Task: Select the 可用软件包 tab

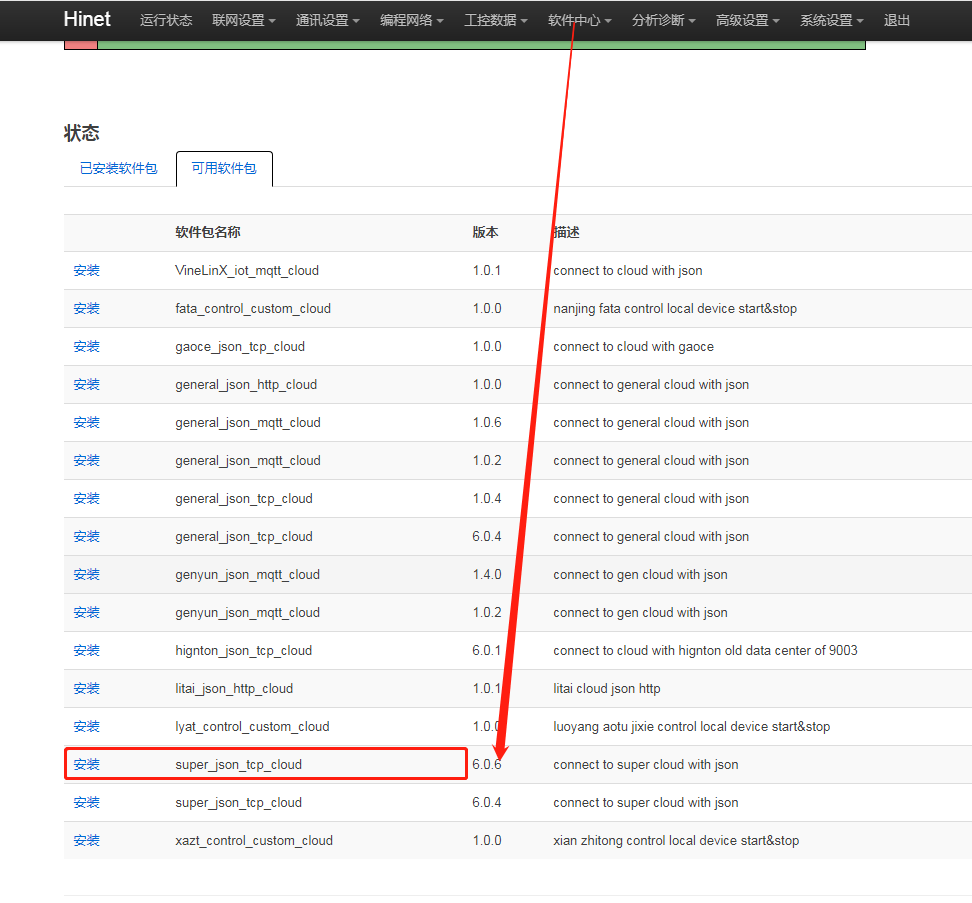Action: [x=224, y=168]
